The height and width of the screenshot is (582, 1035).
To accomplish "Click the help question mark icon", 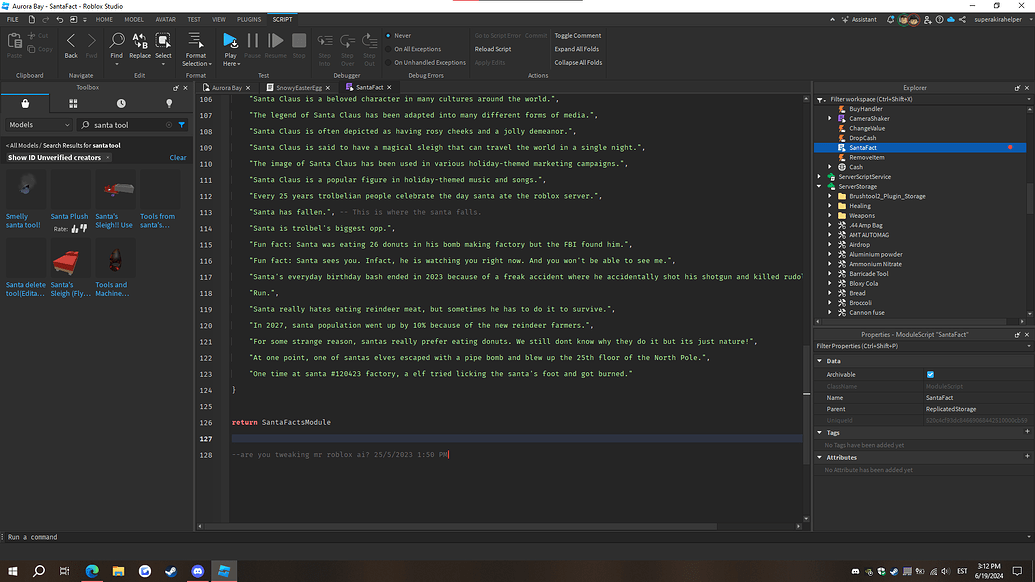I will [x=939, y=20].
